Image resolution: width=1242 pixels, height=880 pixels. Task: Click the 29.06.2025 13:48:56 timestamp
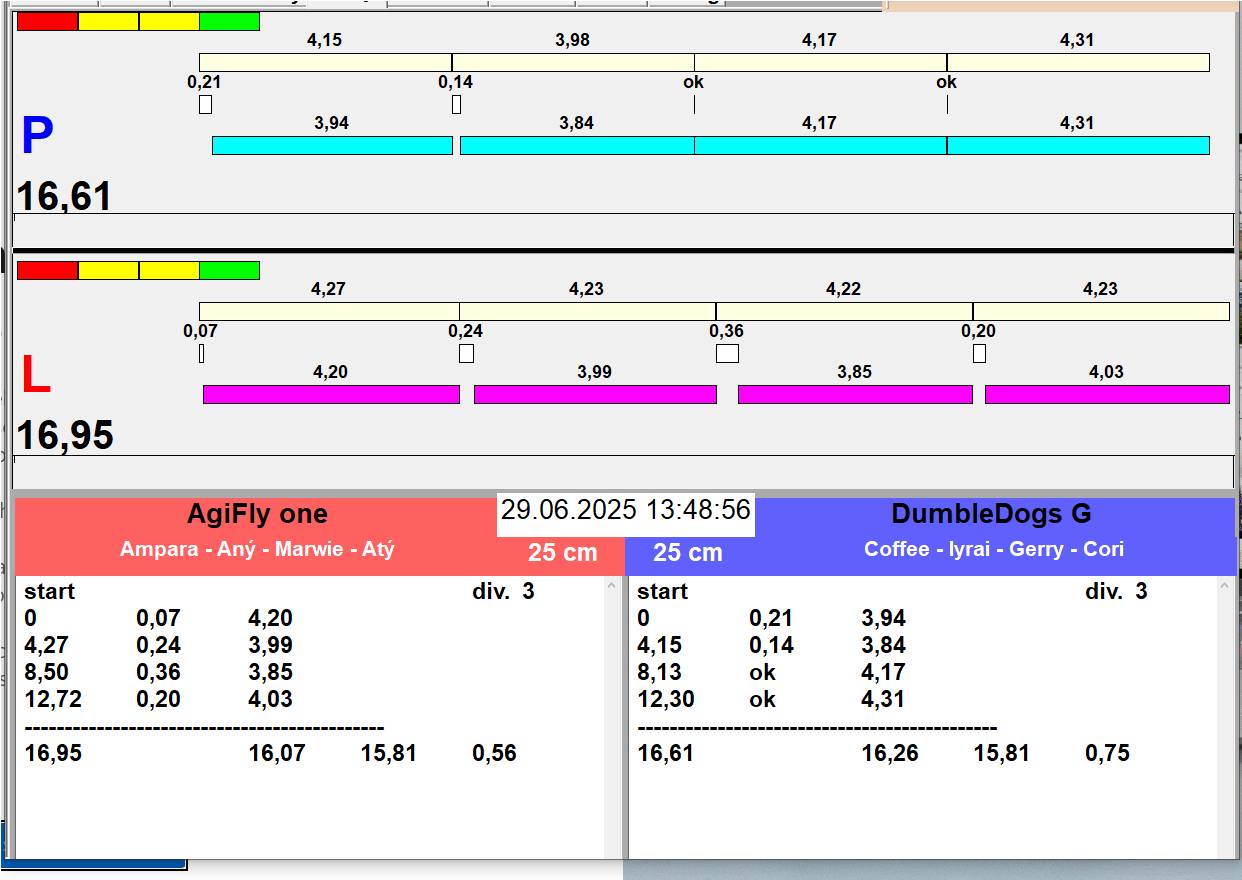[x=625, y=510]
